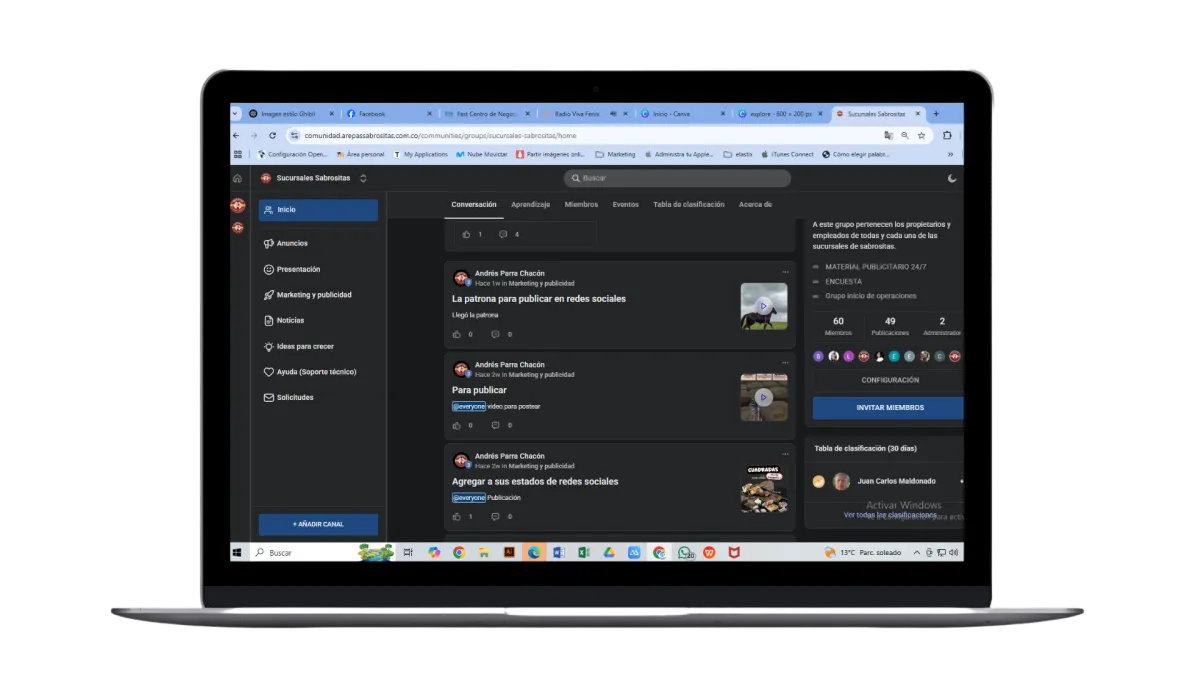Click the translate page icon in address bar
1200x675 pixels.
pos(888,135)
